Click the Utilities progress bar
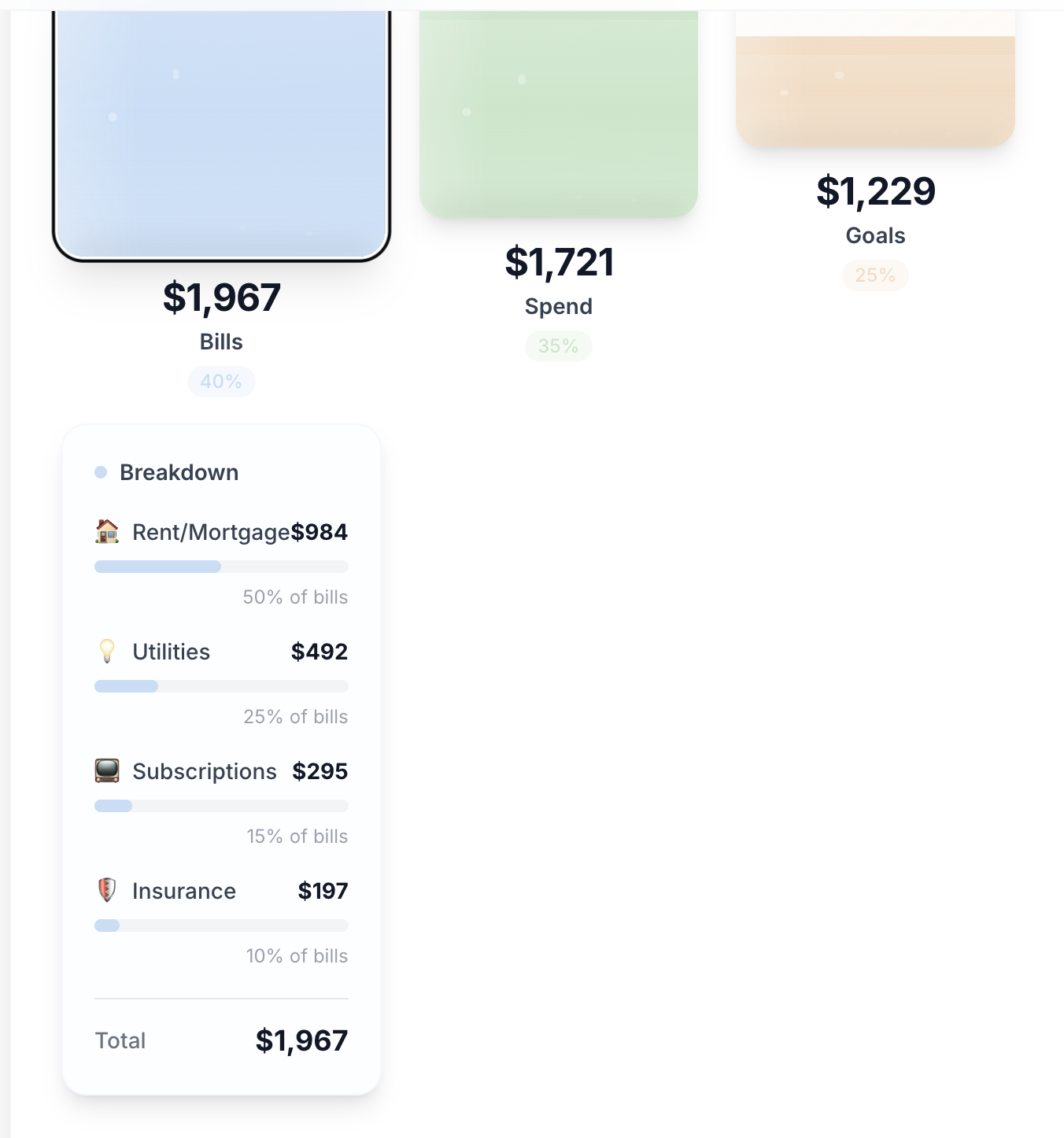The height and width of the screenshot is (1138, 1064). [x=221, y=686]
